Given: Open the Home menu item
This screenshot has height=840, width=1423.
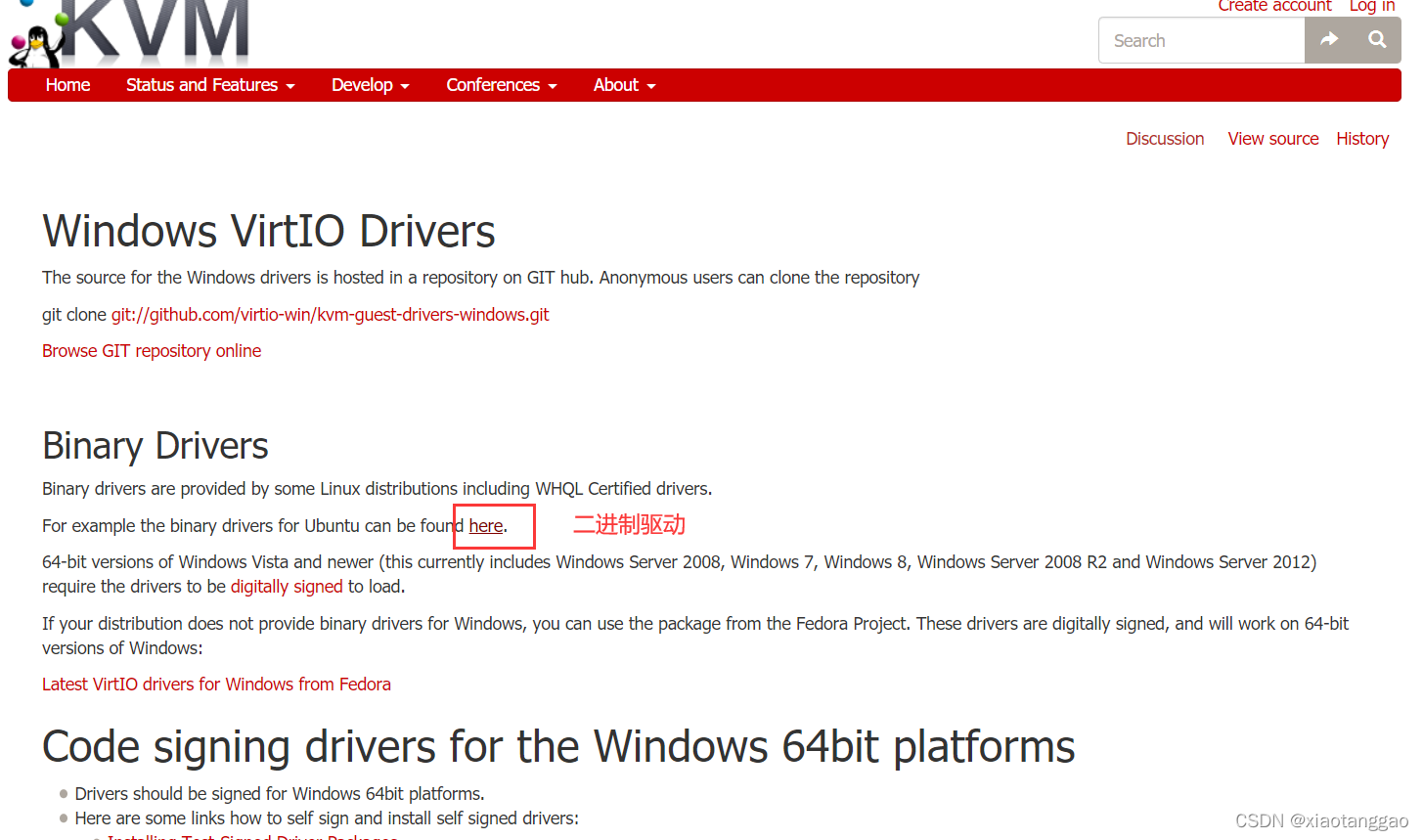Looking at the screenshot, I should click(x=67, y=85).
